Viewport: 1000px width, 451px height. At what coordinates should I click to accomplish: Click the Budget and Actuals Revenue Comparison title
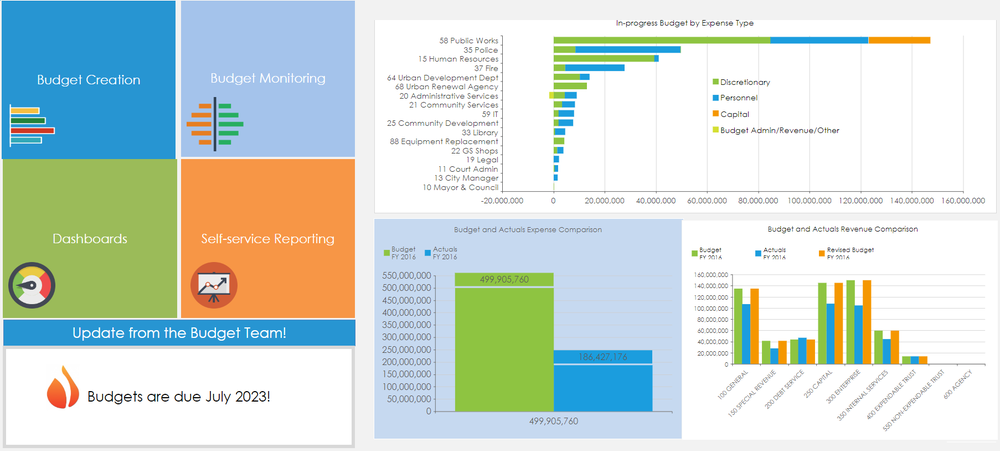pos(843,228)
